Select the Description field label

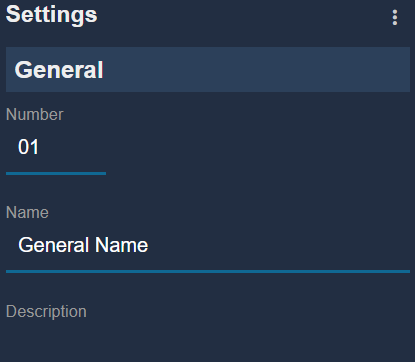46,312
